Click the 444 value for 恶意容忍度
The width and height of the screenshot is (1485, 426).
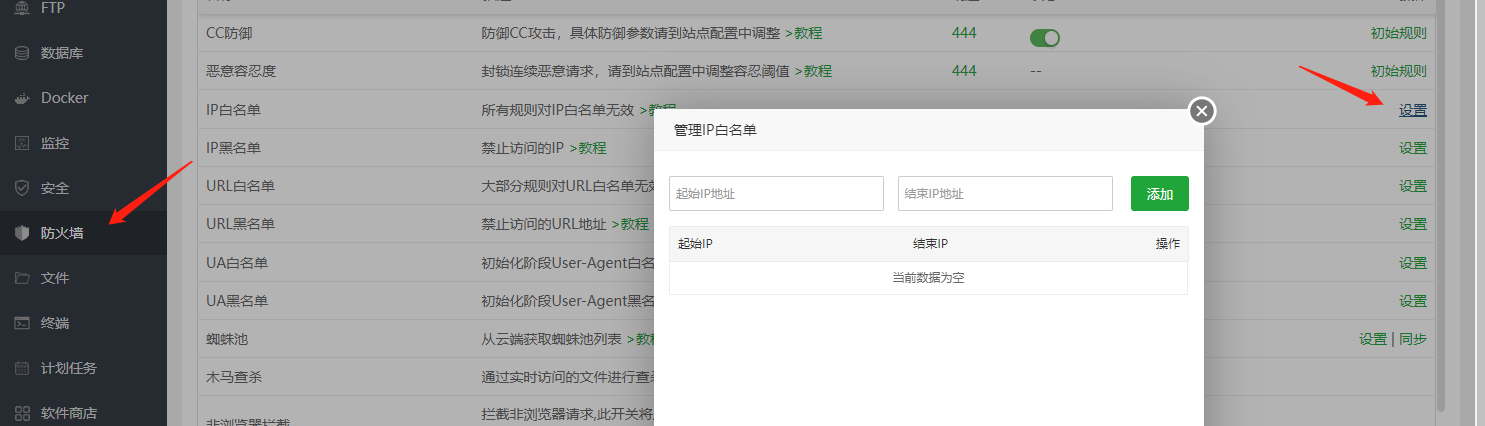click(964, 71)
